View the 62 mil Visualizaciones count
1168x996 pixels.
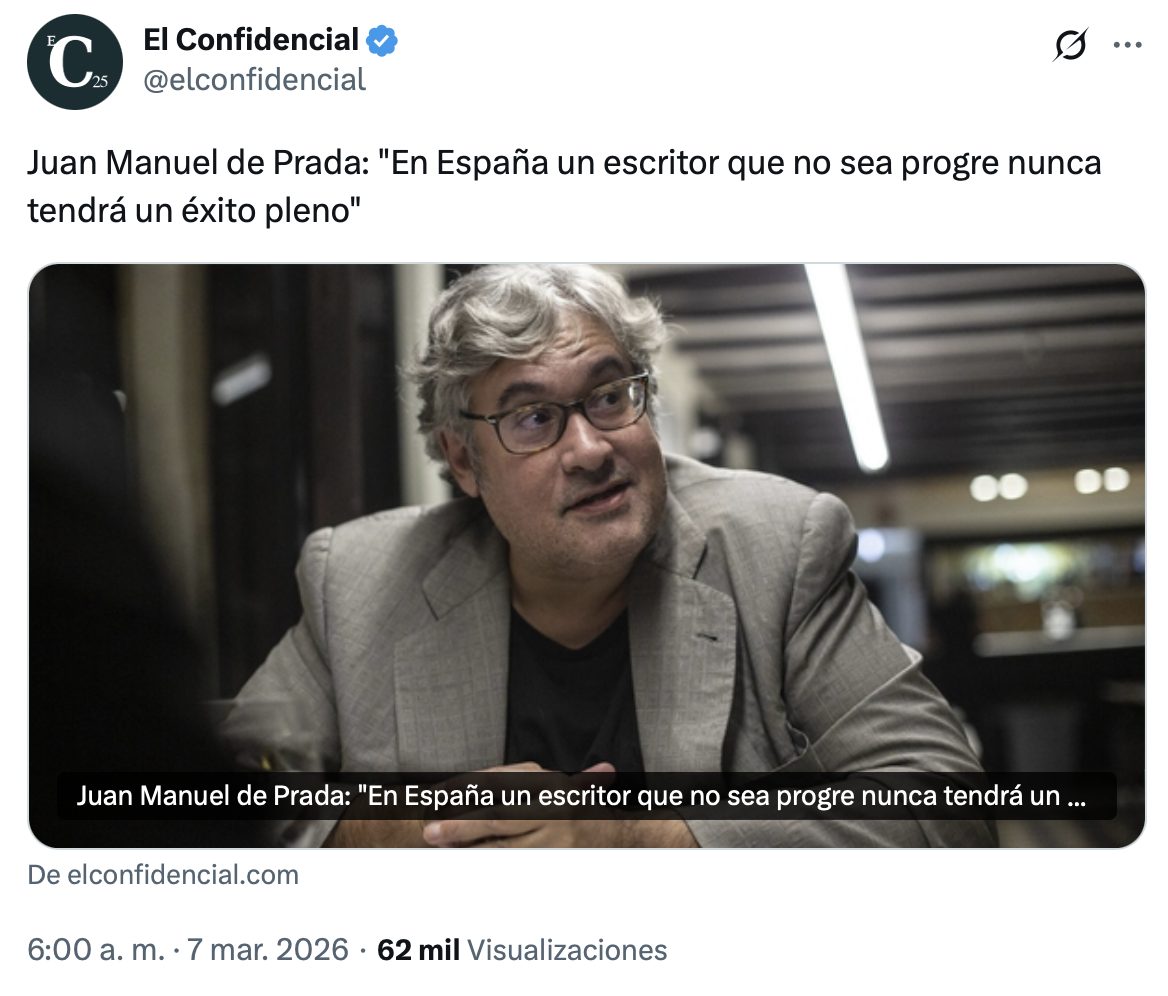click(521, 950)
